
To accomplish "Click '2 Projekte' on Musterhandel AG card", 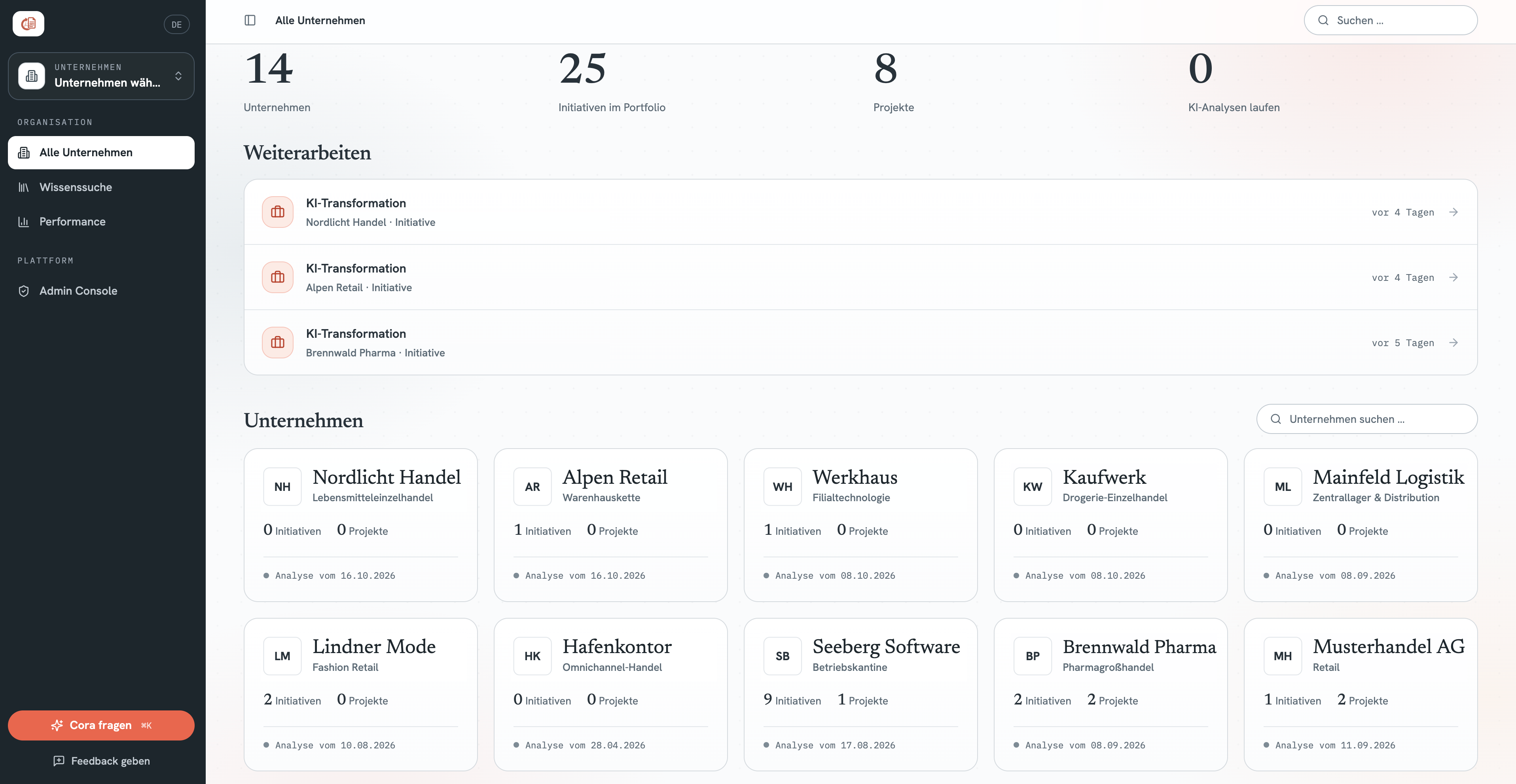I will click(x=1363, y=700).
